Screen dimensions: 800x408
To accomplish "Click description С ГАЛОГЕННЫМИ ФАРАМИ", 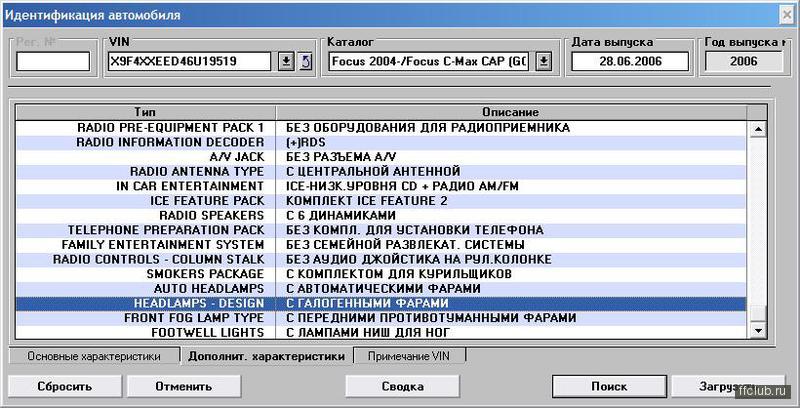I will point(367,303).
